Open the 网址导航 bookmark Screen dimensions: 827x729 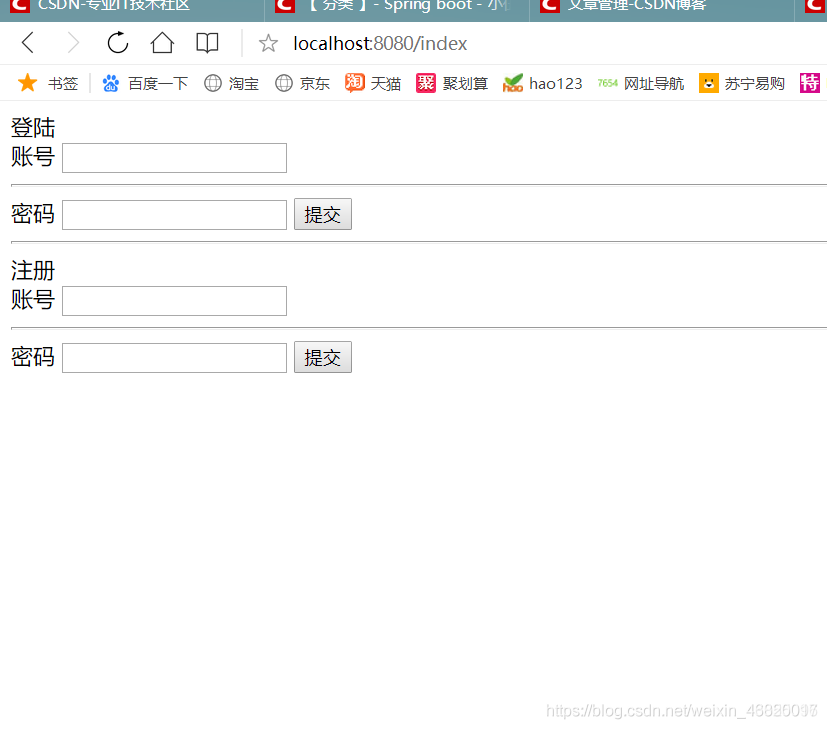(641, 83)
